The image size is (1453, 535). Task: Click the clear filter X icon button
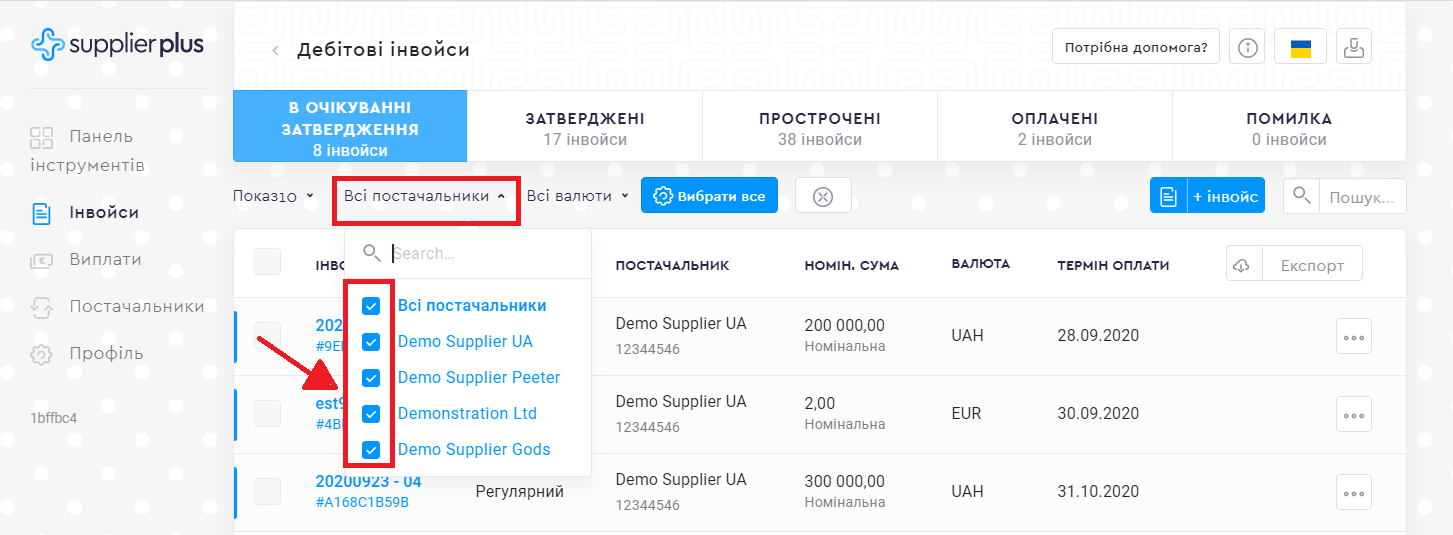click(822, 196)
